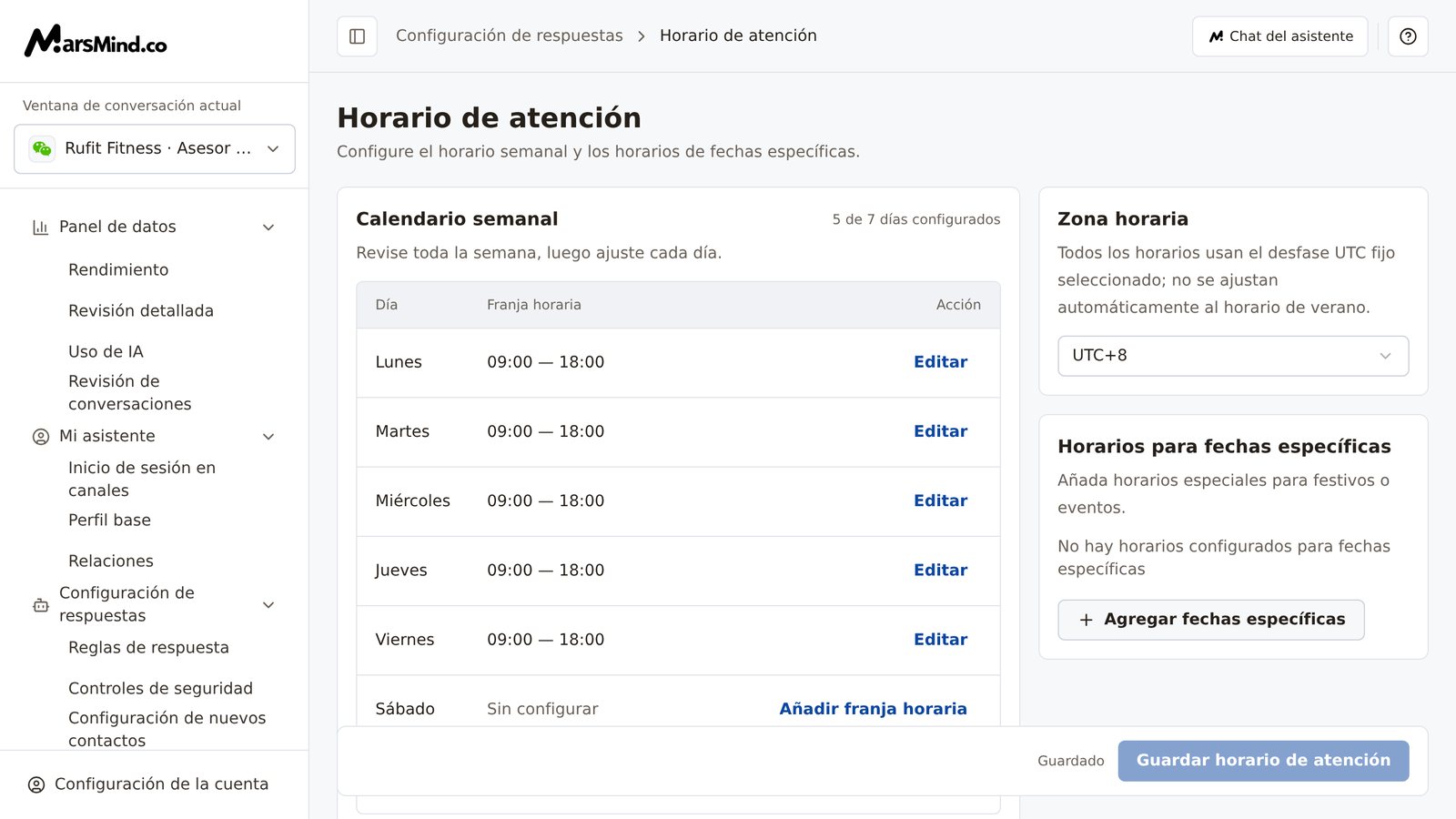
Task: Click the 'Franja horaria' column header
Action: pyautogui.click(x=534, y=305)
